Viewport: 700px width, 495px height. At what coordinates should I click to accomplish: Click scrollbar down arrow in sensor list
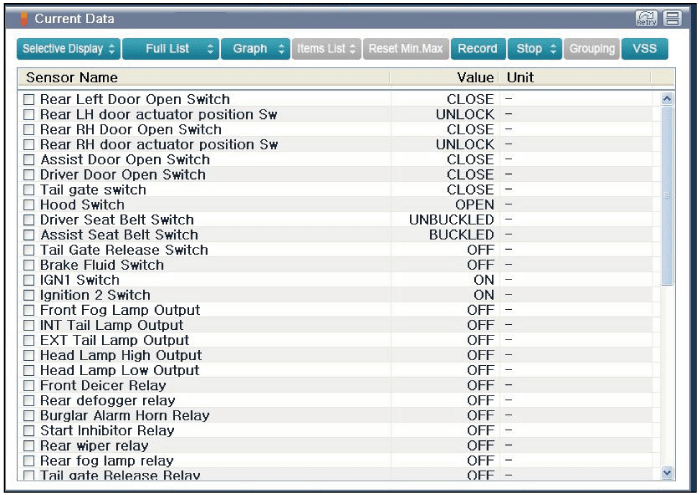[667, 472]
